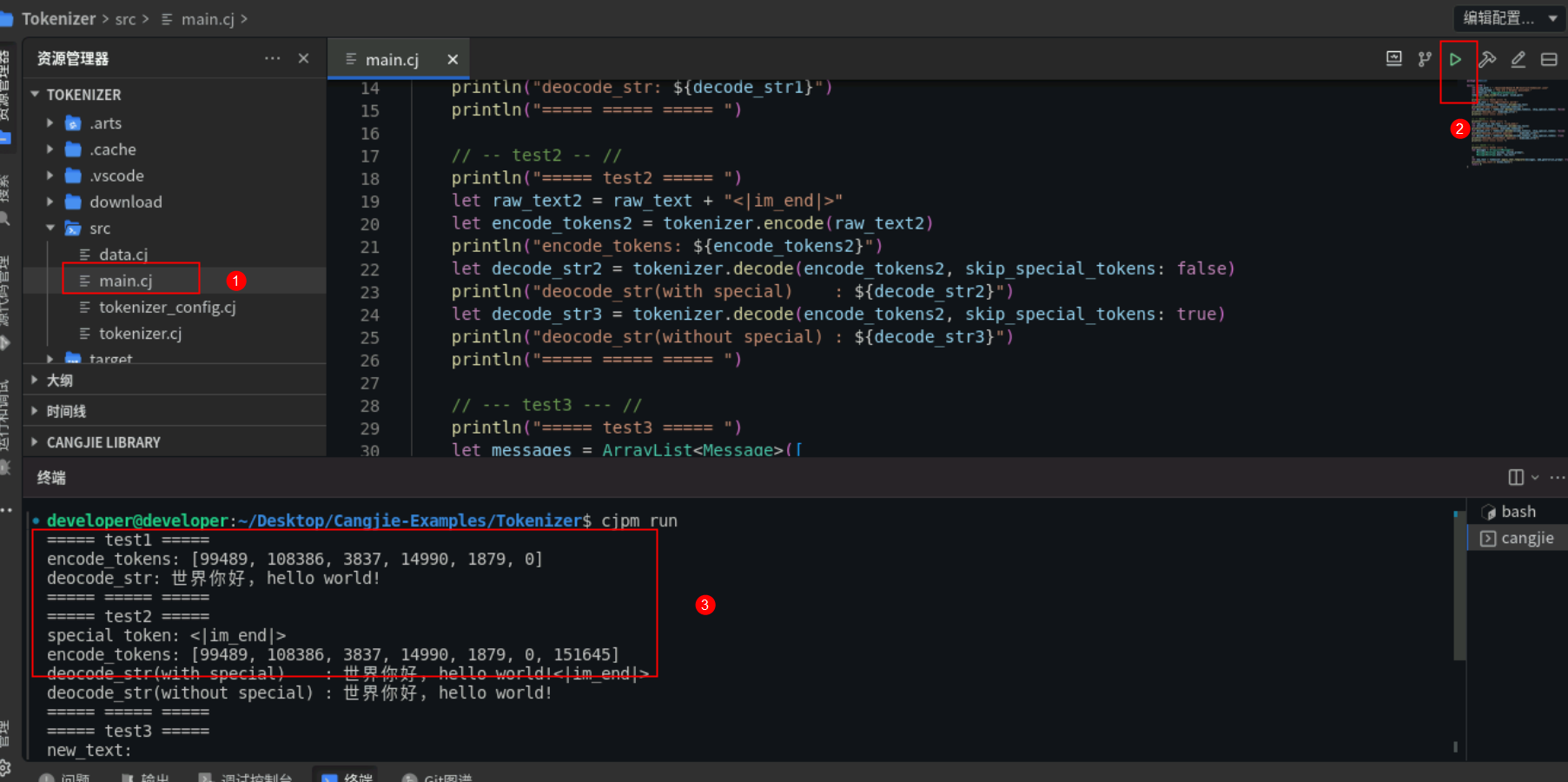This screenshot has height=782, width=1568.
Task: Open settings gear in activity bar
Action: pyautogui.click(x=5, y=767)
